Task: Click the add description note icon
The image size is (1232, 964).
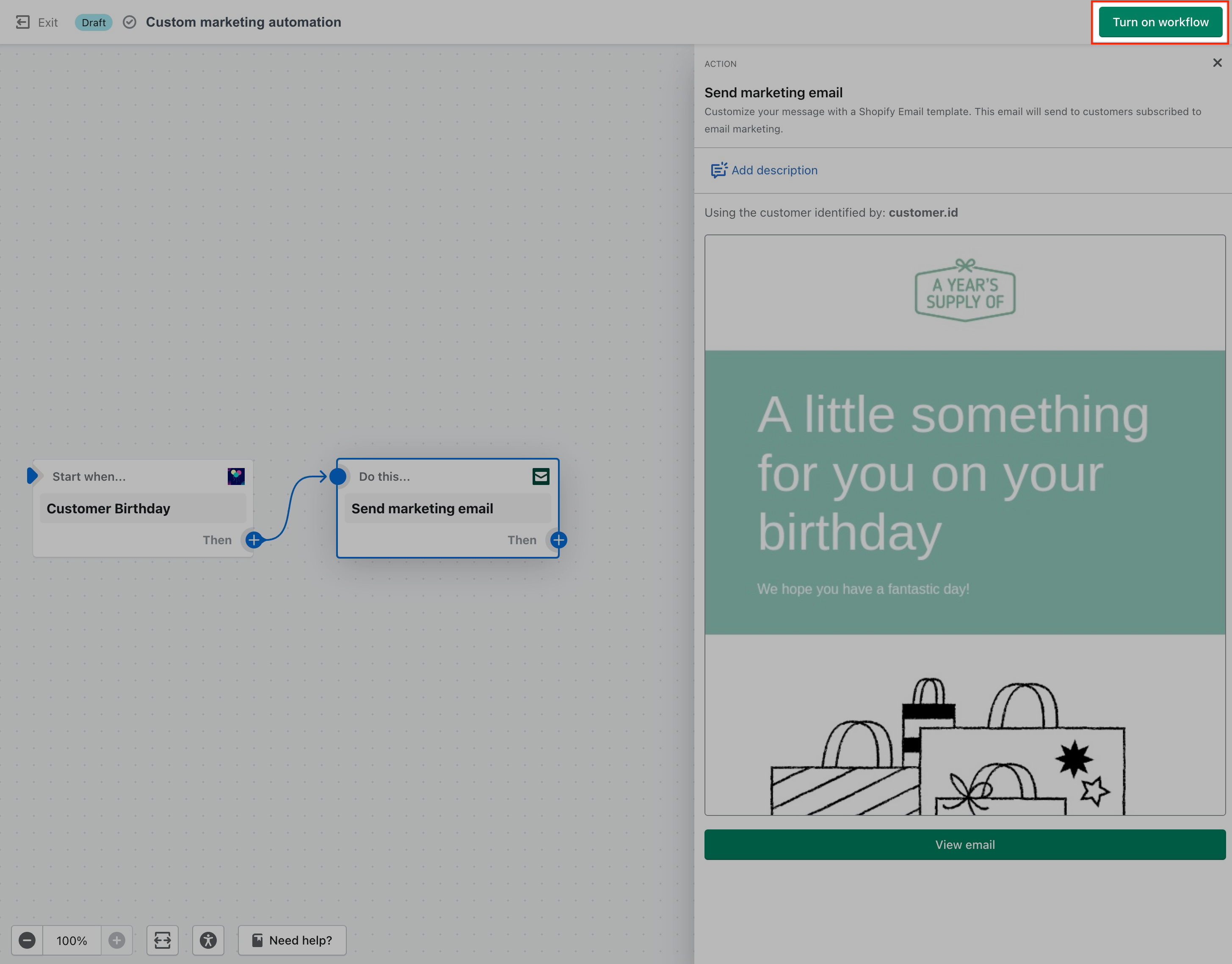Action: pos(718,170)
